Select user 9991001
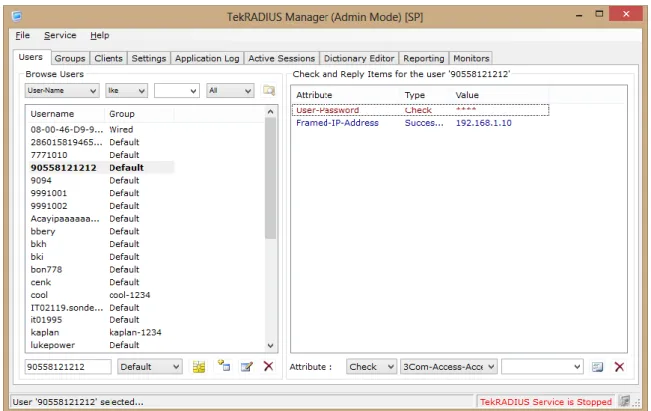 pos(100,193)
